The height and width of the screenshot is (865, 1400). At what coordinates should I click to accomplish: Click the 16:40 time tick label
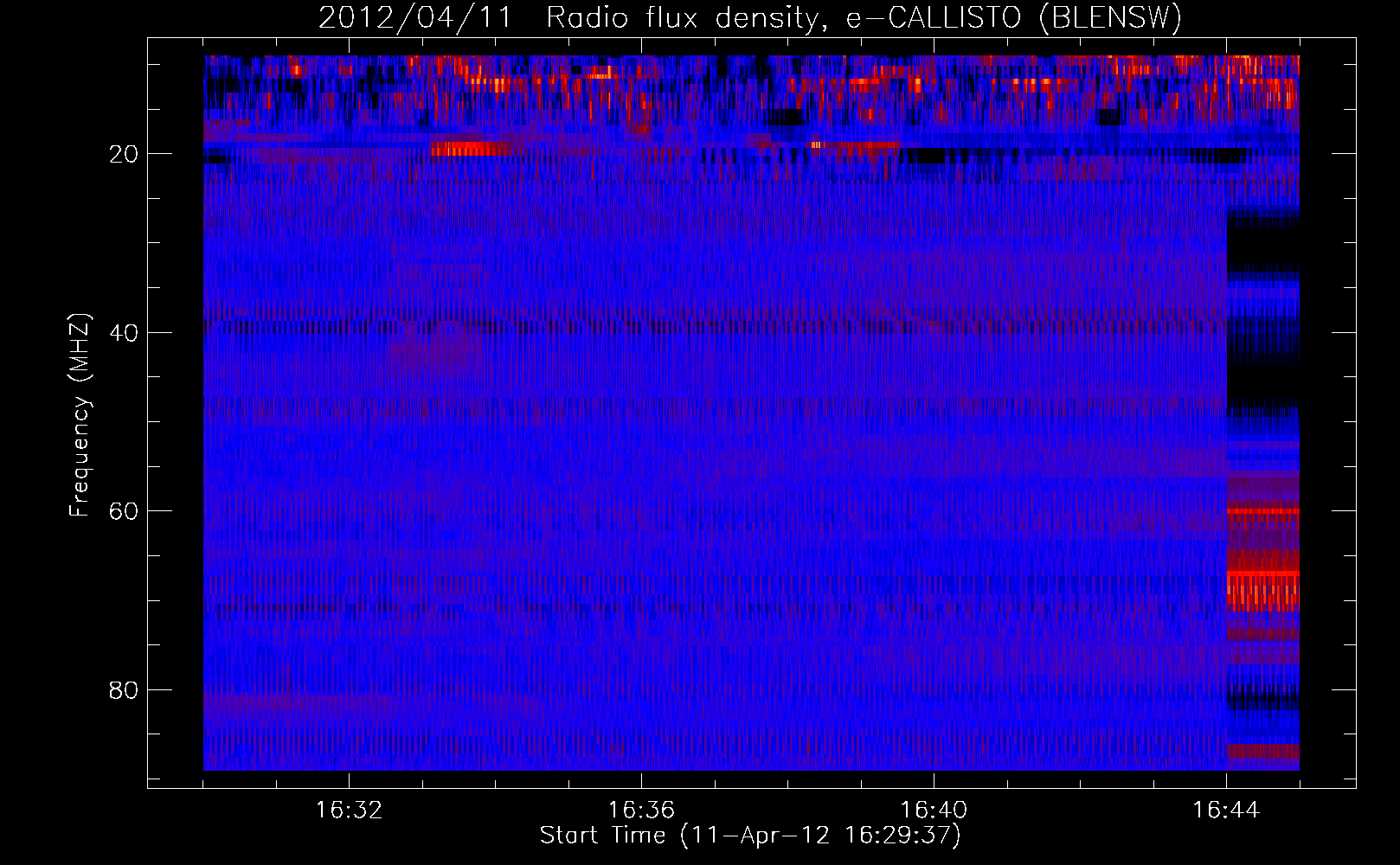coord(934,811)
